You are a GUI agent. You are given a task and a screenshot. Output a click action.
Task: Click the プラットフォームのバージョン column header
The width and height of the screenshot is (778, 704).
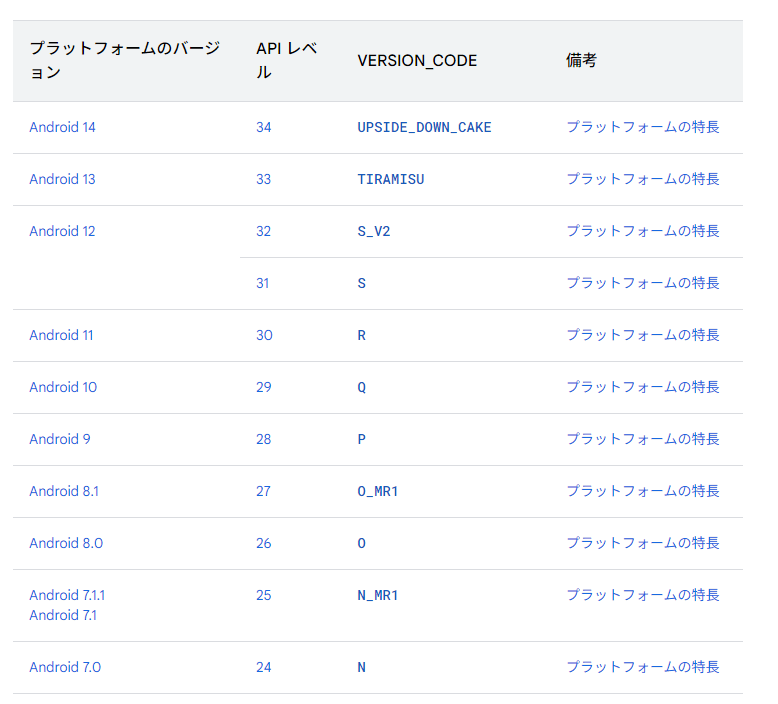[125, 61]
